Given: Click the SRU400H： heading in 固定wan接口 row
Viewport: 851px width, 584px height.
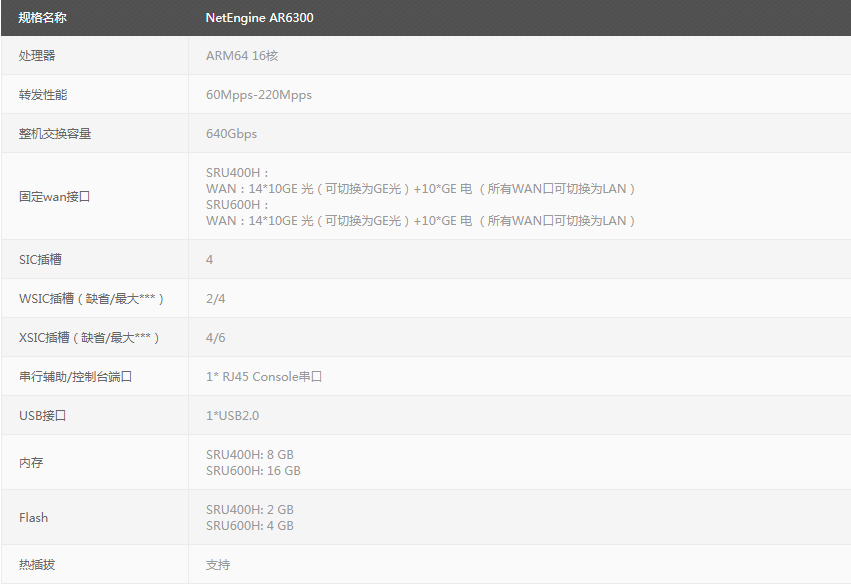Looking at the screenshot, I should (x=237, y=173).
